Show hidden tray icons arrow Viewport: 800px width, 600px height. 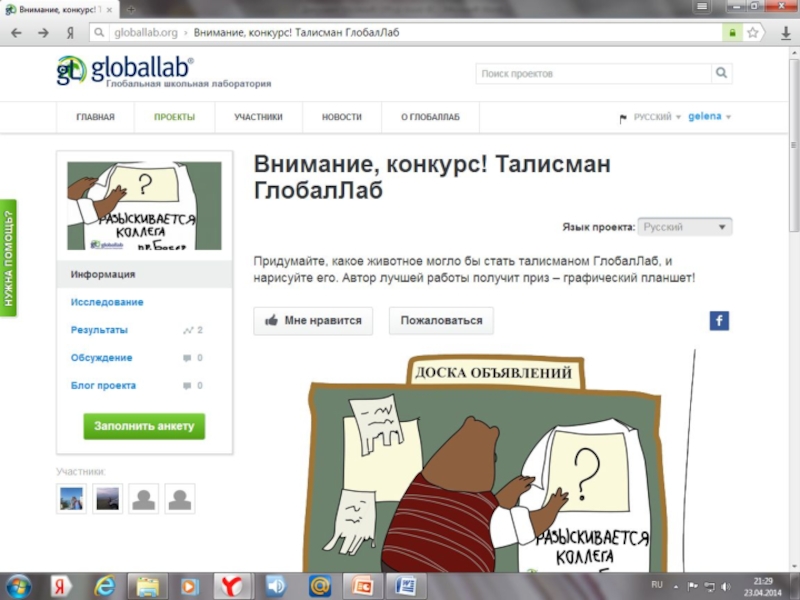click(677, 587)
